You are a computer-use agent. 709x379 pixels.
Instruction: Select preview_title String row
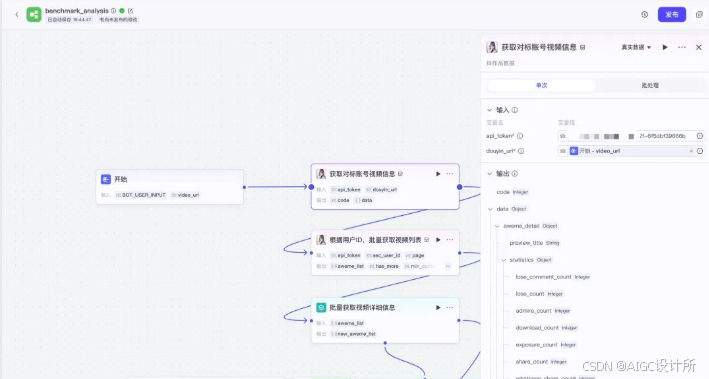coord(534,243)
